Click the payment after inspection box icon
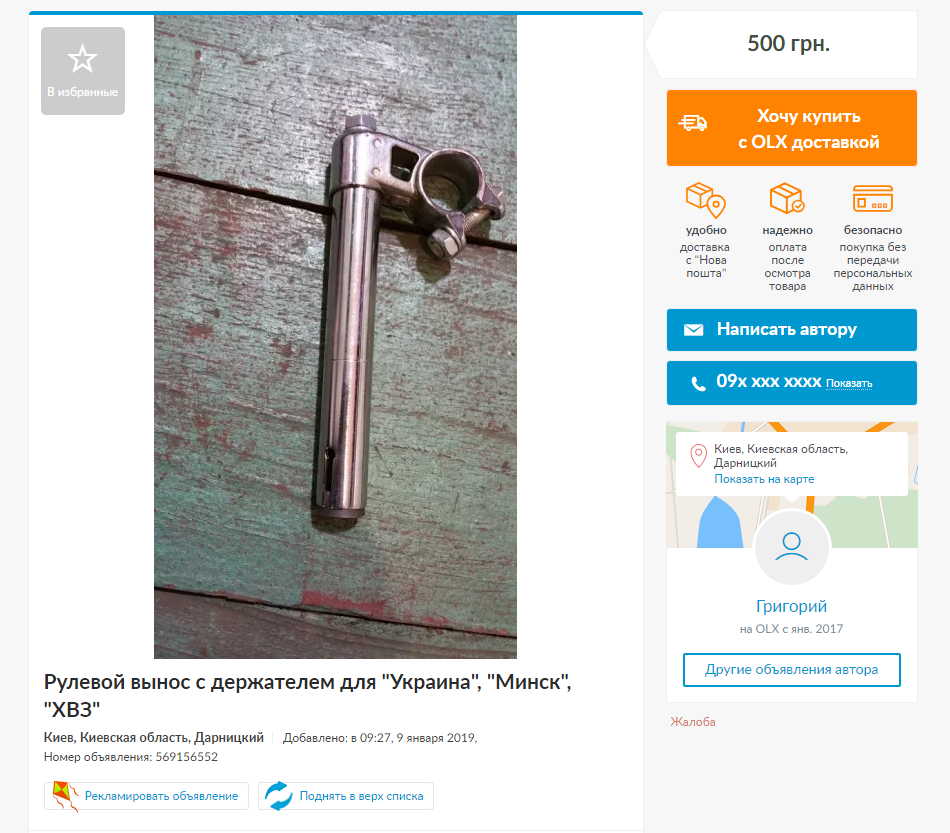 pyautogui.click(x=787, y=198)
